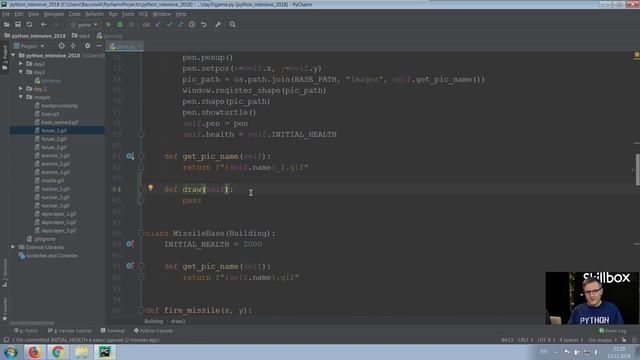This screenshot has height=360, width=640.
Task: Select background.png in project tree
Action: pyautogui.click(x=59, y=105)
